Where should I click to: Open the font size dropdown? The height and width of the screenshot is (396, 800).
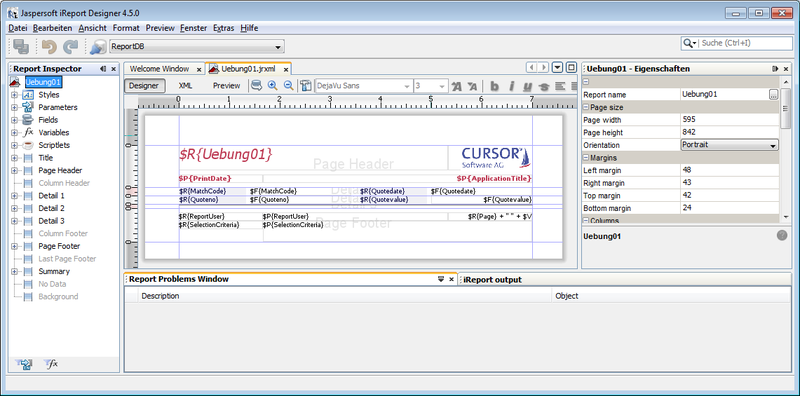(x=442, y=86)
